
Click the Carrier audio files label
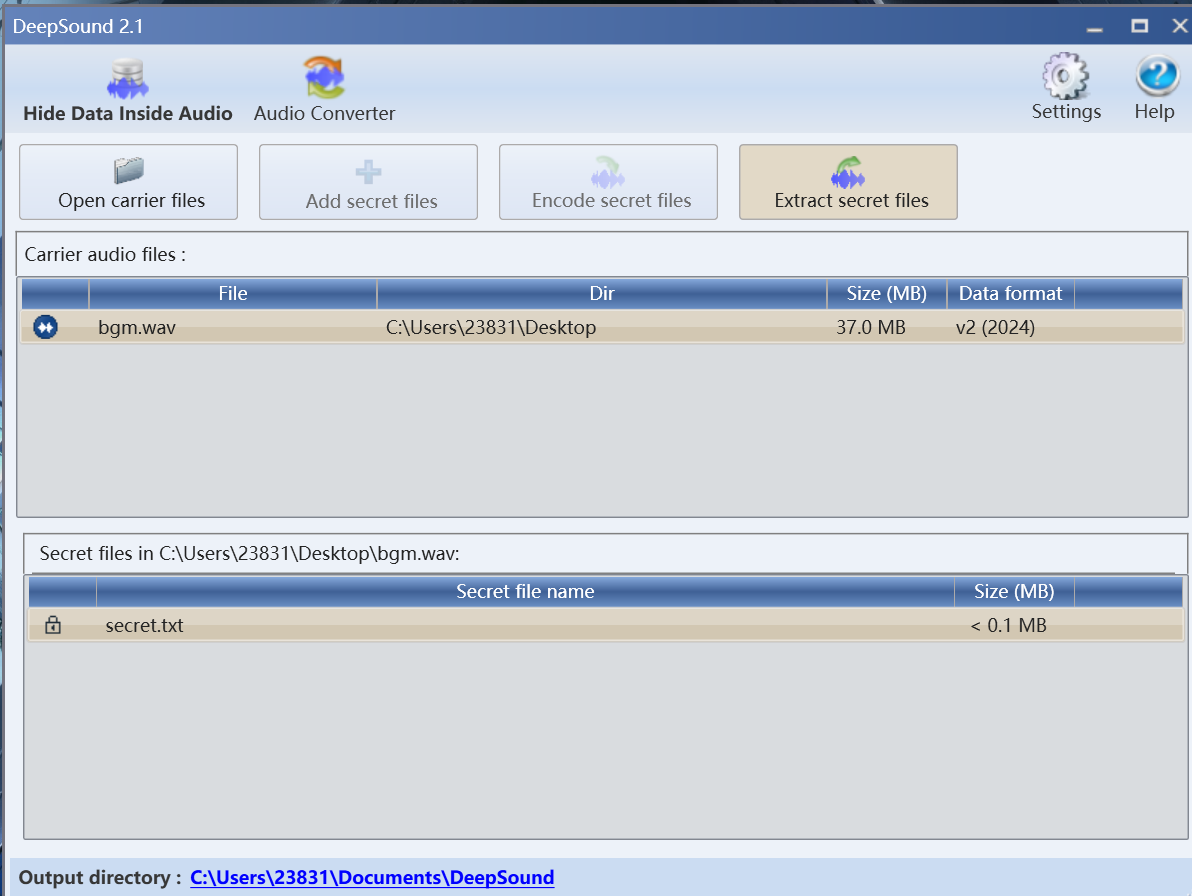tap(105, 255)
